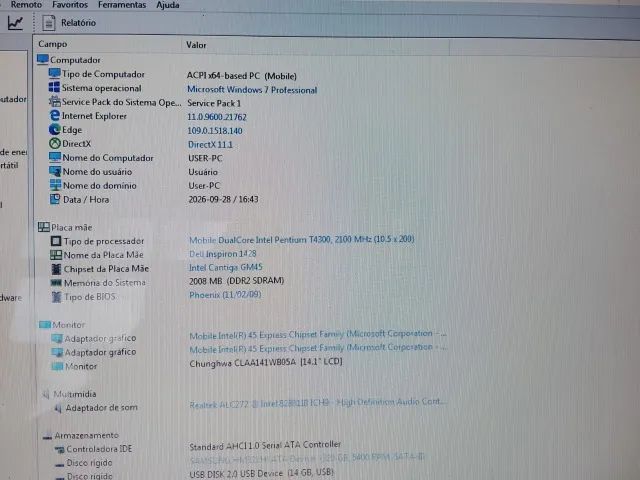The width and height of the screenshot is (640, 480).
Task: Select the Service Pack 1 value
Action: click(214, 103)
